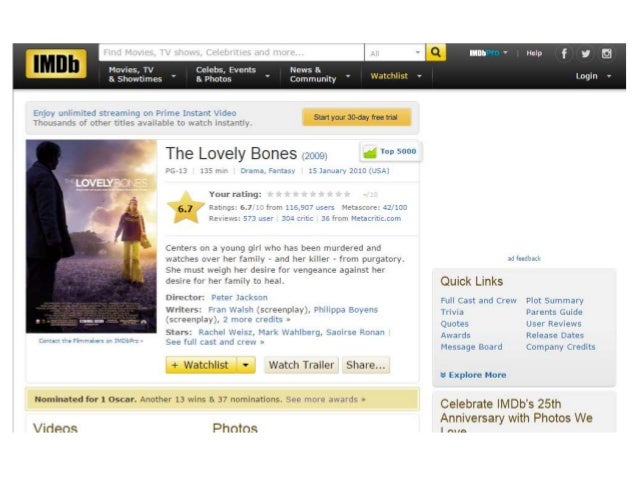
Task: Open the Movies, TV & Showtimes menu
Action: click(x=142, y=75)
